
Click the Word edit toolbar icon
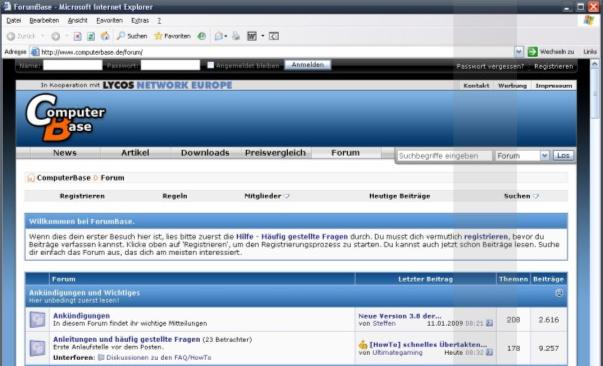pos(252,36)
